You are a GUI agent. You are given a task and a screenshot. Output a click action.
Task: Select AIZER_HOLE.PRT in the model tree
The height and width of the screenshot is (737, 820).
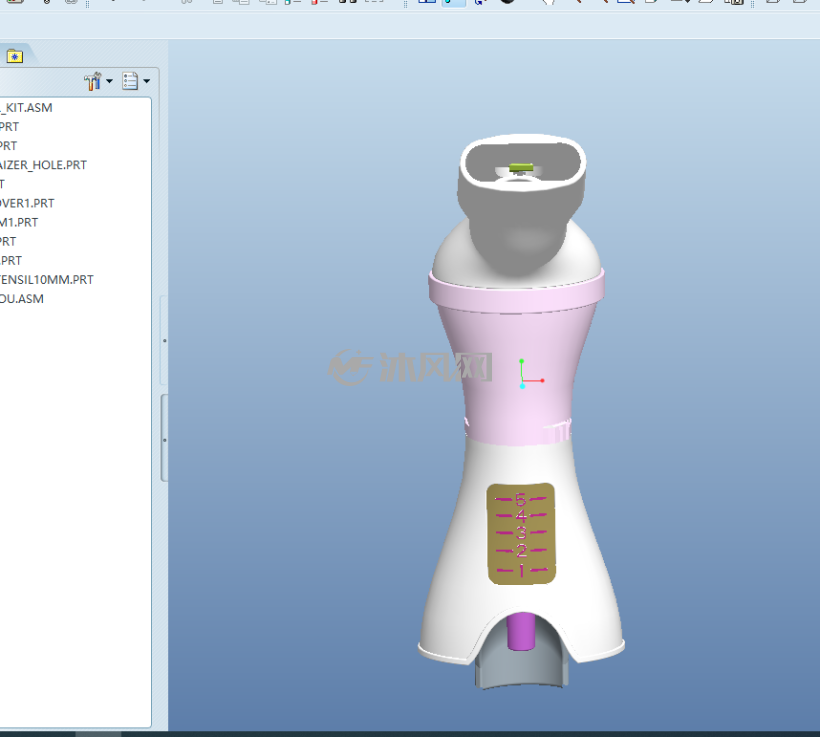(43, 165)
